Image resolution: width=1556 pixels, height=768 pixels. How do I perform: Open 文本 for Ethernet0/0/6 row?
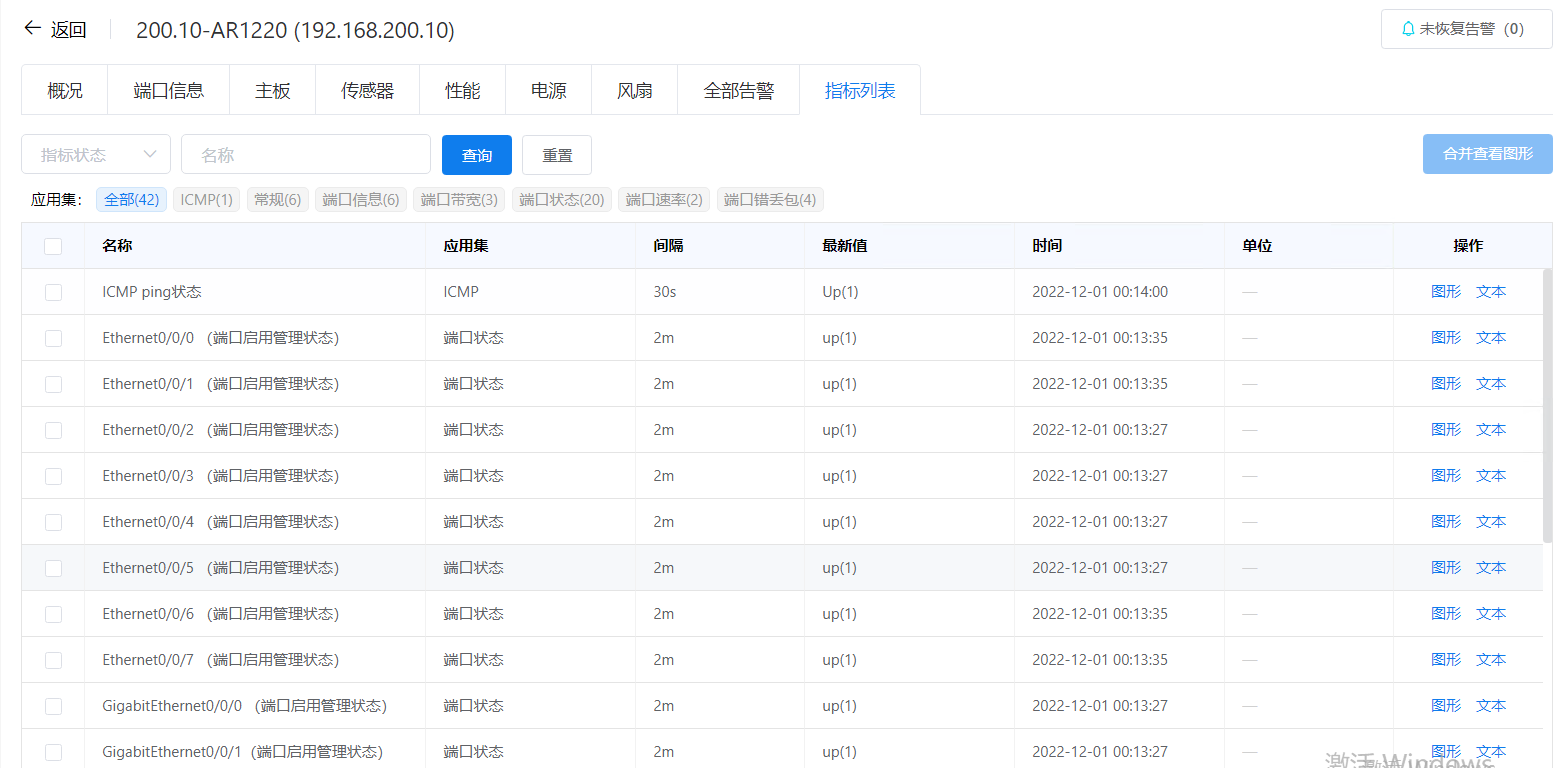coord(1491,614)
